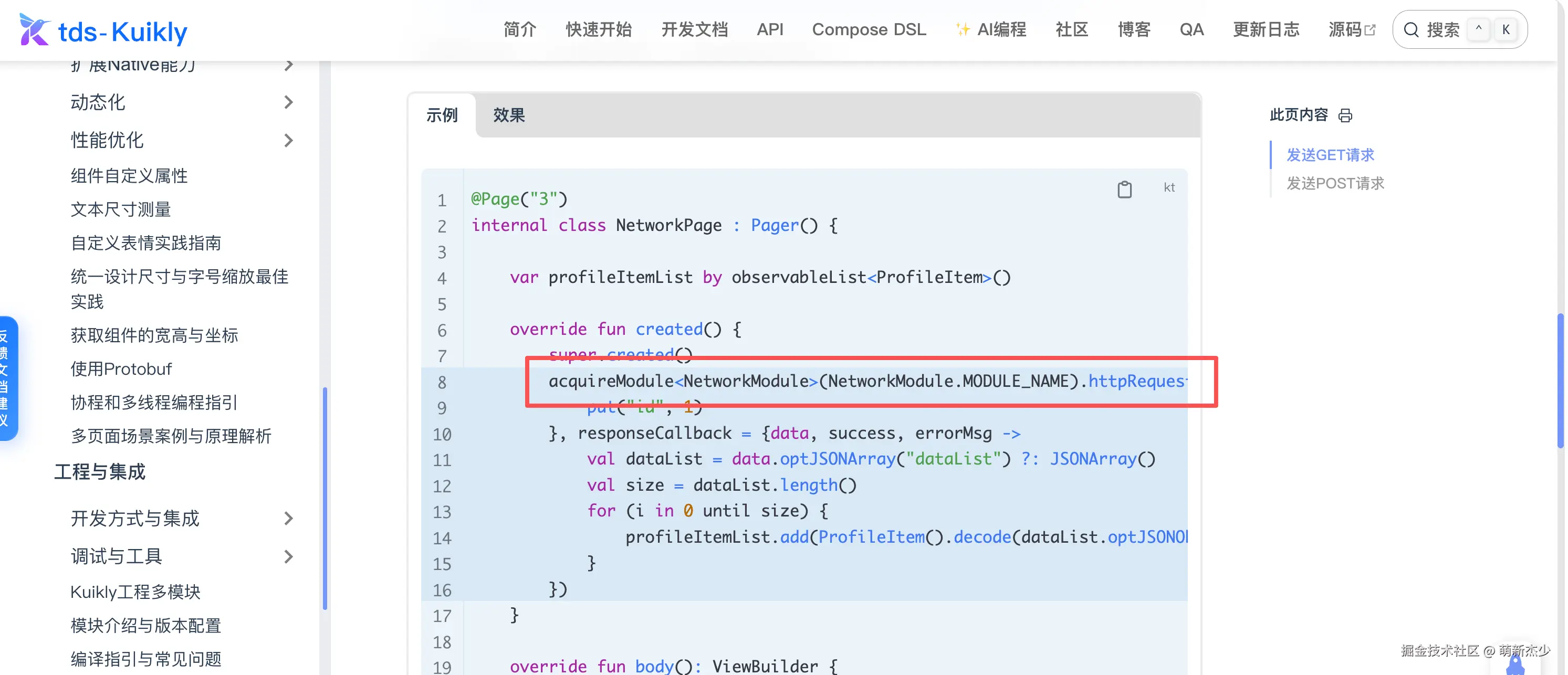Open the 开发文档 nav menu
The width and height of the screenshot is (1568, 675).
pos(694,30)
